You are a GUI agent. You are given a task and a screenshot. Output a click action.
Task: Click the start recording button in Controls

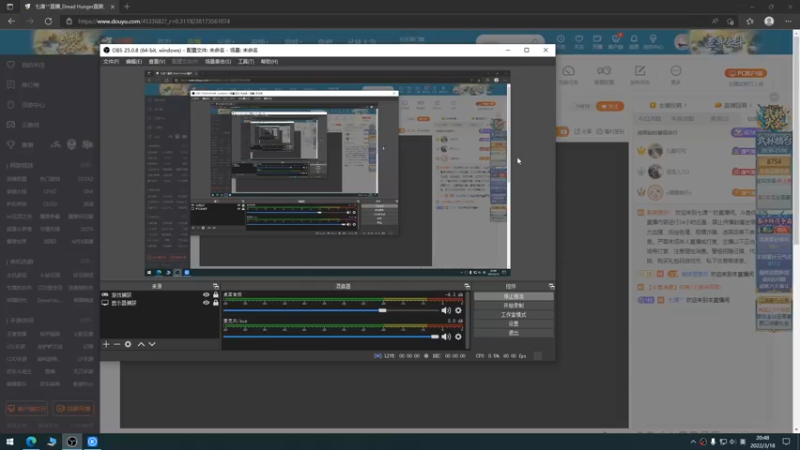pos(513,306)
